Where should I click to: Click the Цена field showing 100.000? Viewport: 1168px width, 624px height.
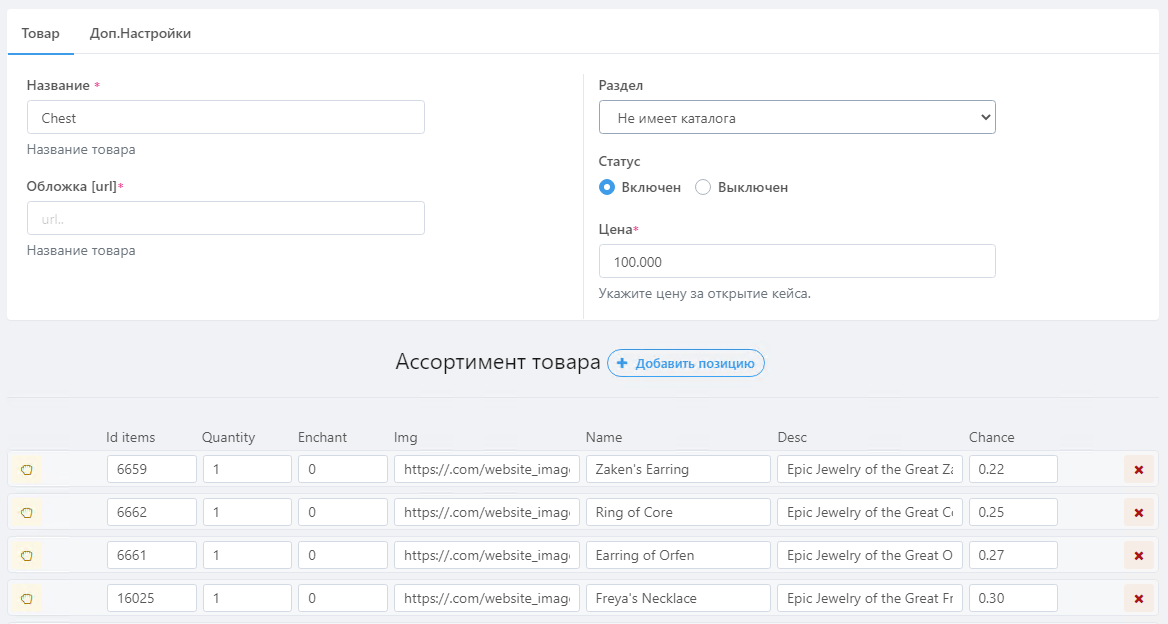[x=797, y=261]
